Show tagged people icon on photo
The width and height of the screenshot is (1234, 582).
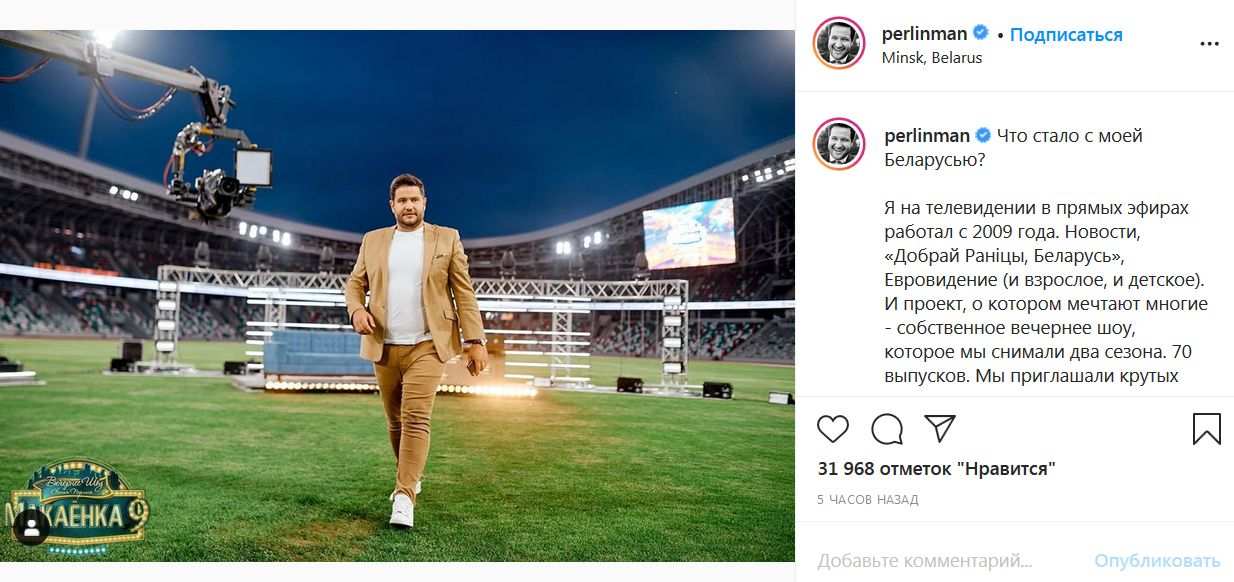point(31,526)
